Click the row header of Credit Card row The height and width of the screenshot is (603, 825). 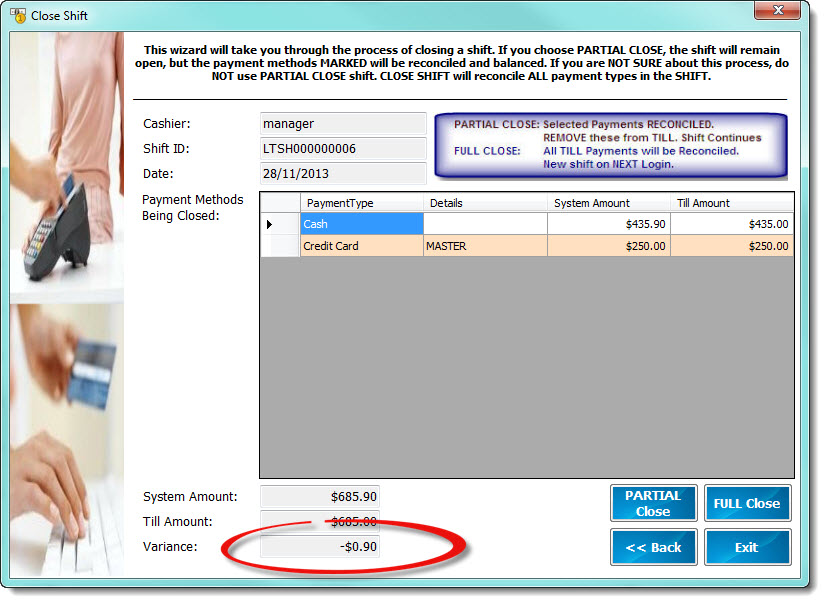280,246
